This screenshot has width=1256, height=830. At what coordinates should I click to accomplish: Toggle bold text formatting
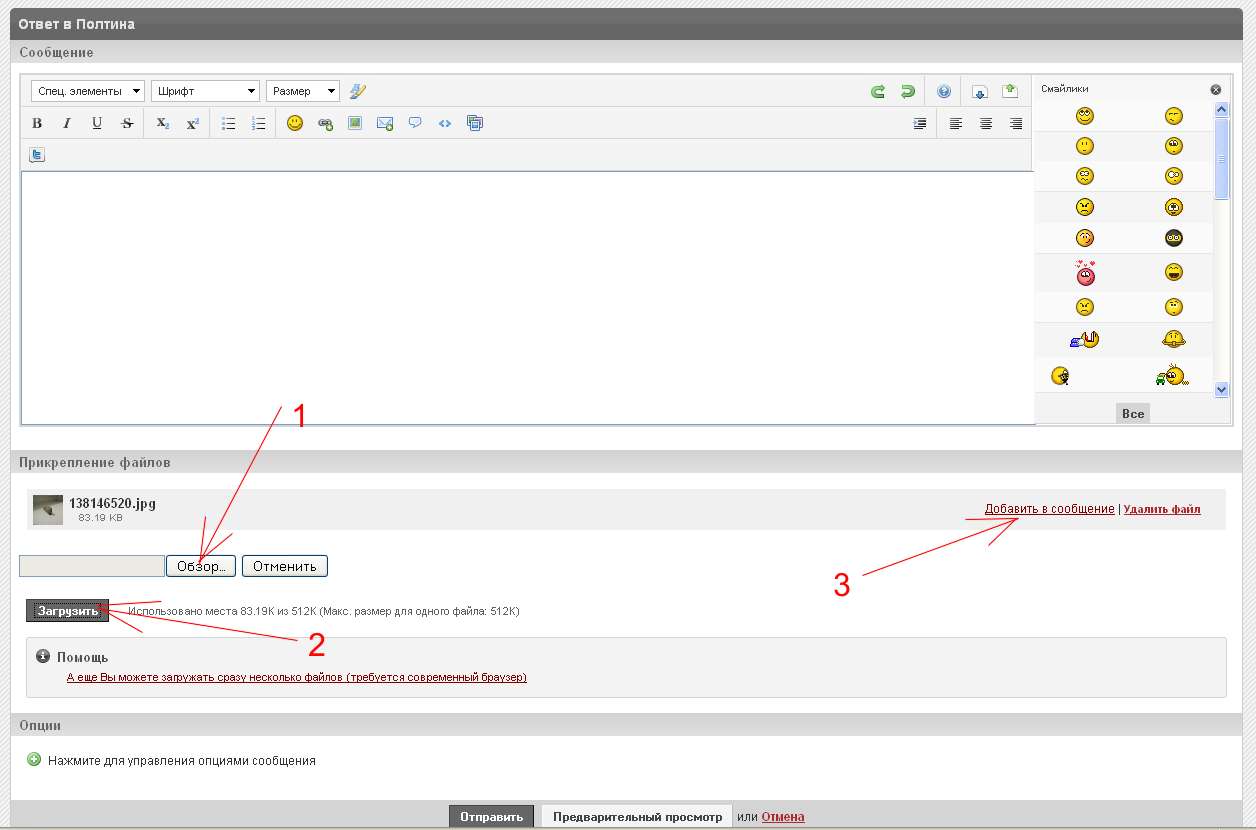[x=37, y=124]
